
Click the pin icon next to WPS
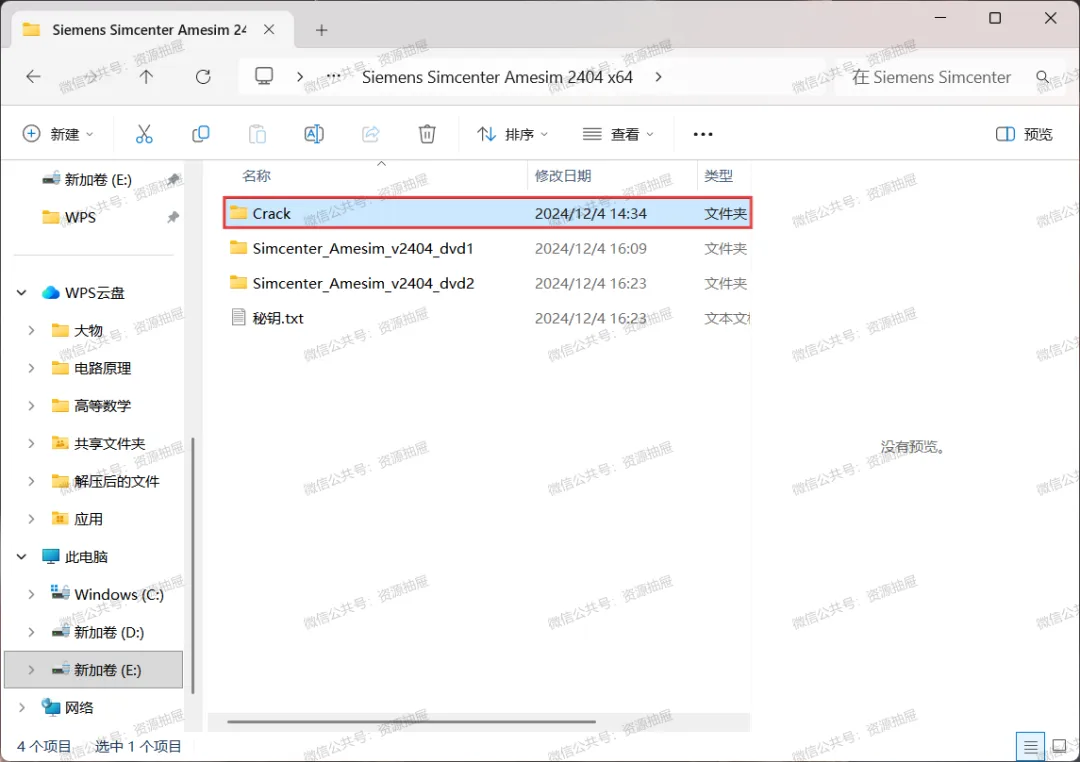(173, 217)
